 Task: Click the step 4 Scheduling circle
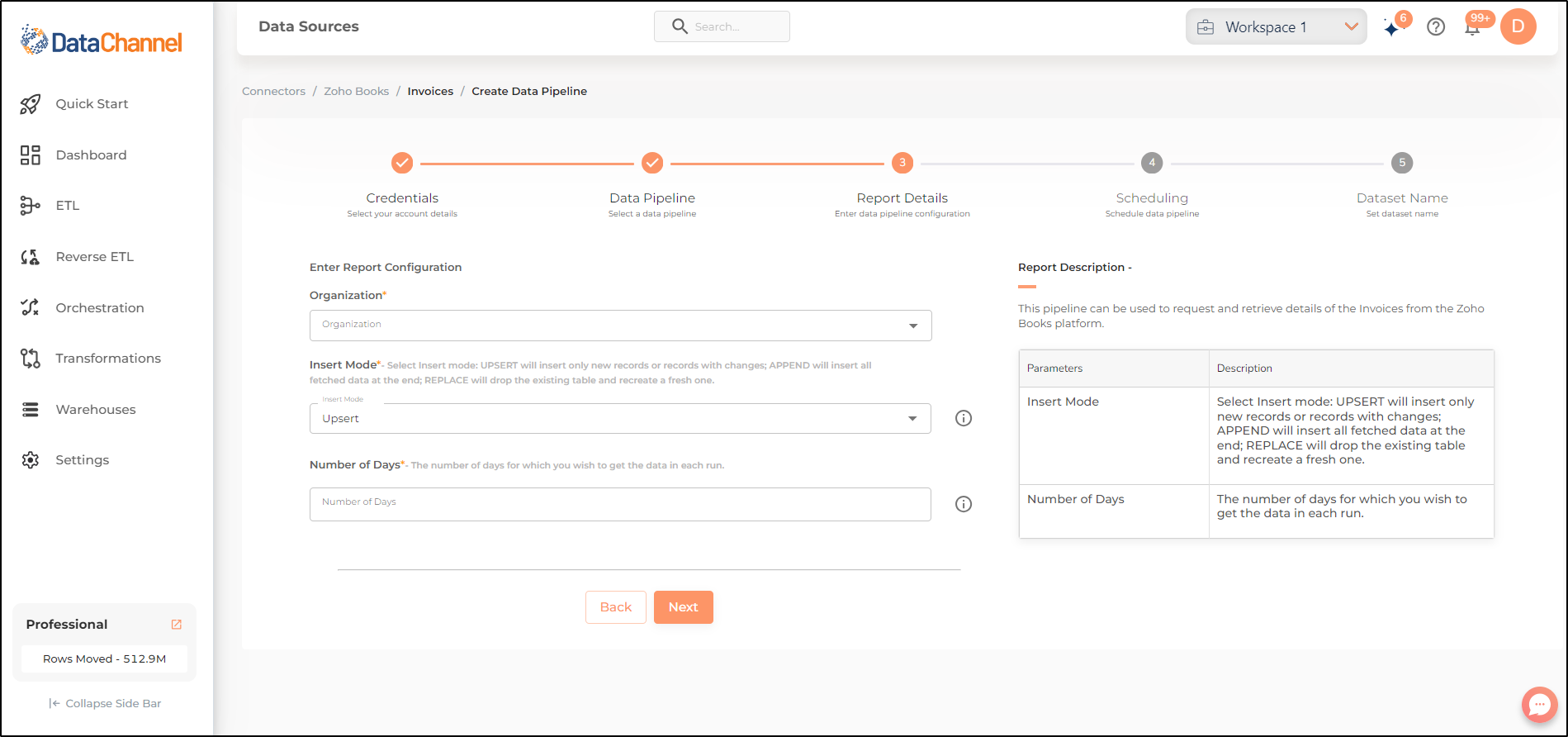point(1152,163)
